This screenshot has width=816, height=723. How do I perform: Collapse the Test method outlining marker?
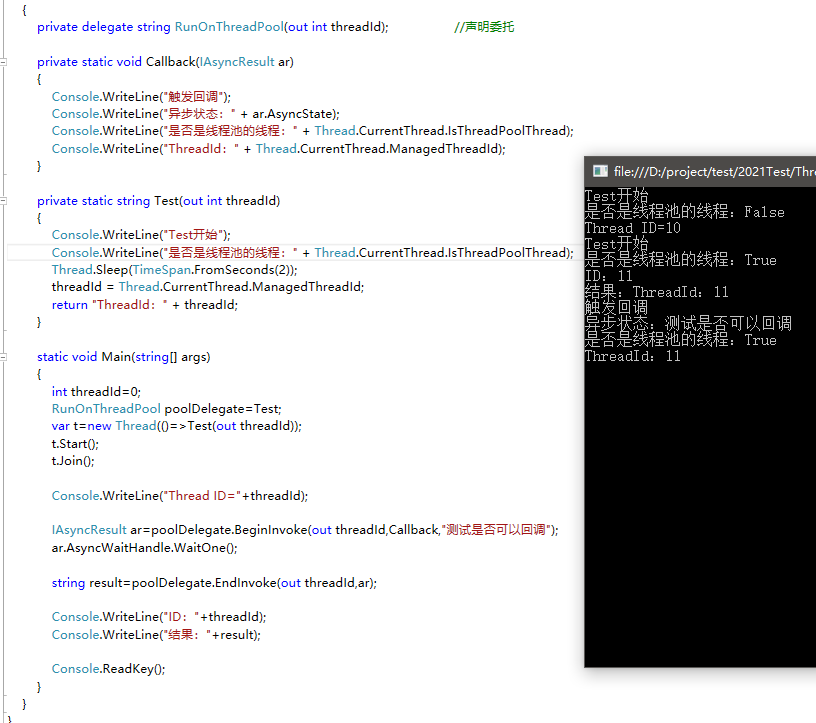3,201
